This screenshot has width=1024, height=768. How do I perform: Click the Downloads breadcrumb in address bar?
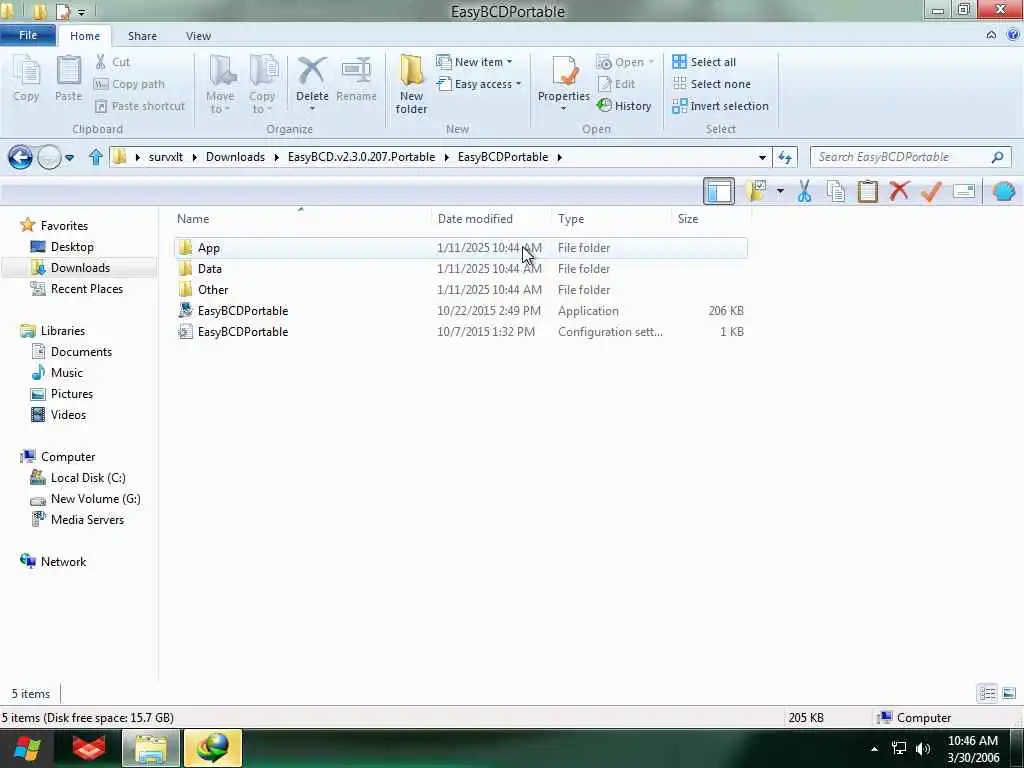(235, 157)
